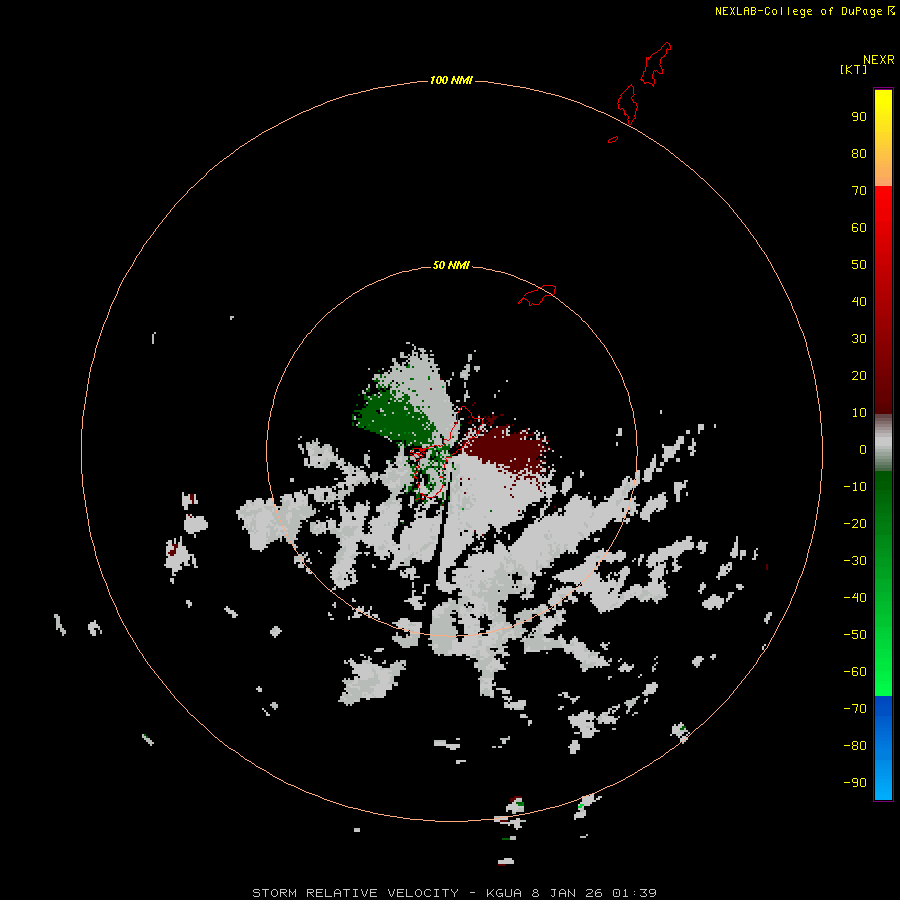Select the 50 NMI range ring label
The image size is (900, 900).
[x=451, y=265]
